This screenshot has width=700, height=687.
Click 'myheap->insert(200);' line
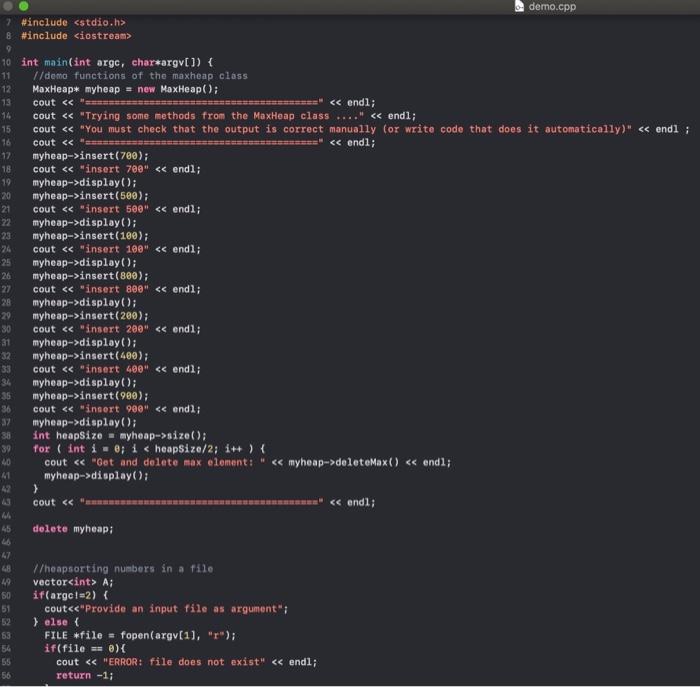pyautogui.click(x=90, y=316)
